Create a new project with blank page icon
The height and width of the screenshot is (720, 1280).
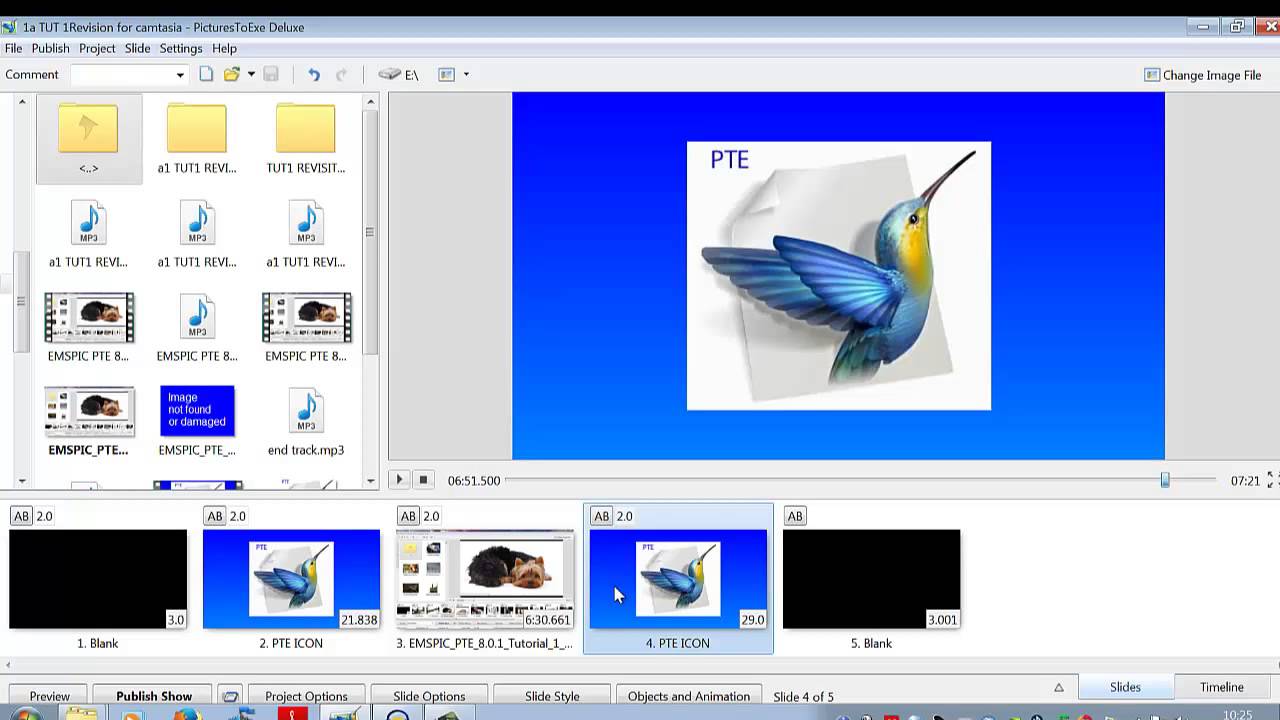206,74
